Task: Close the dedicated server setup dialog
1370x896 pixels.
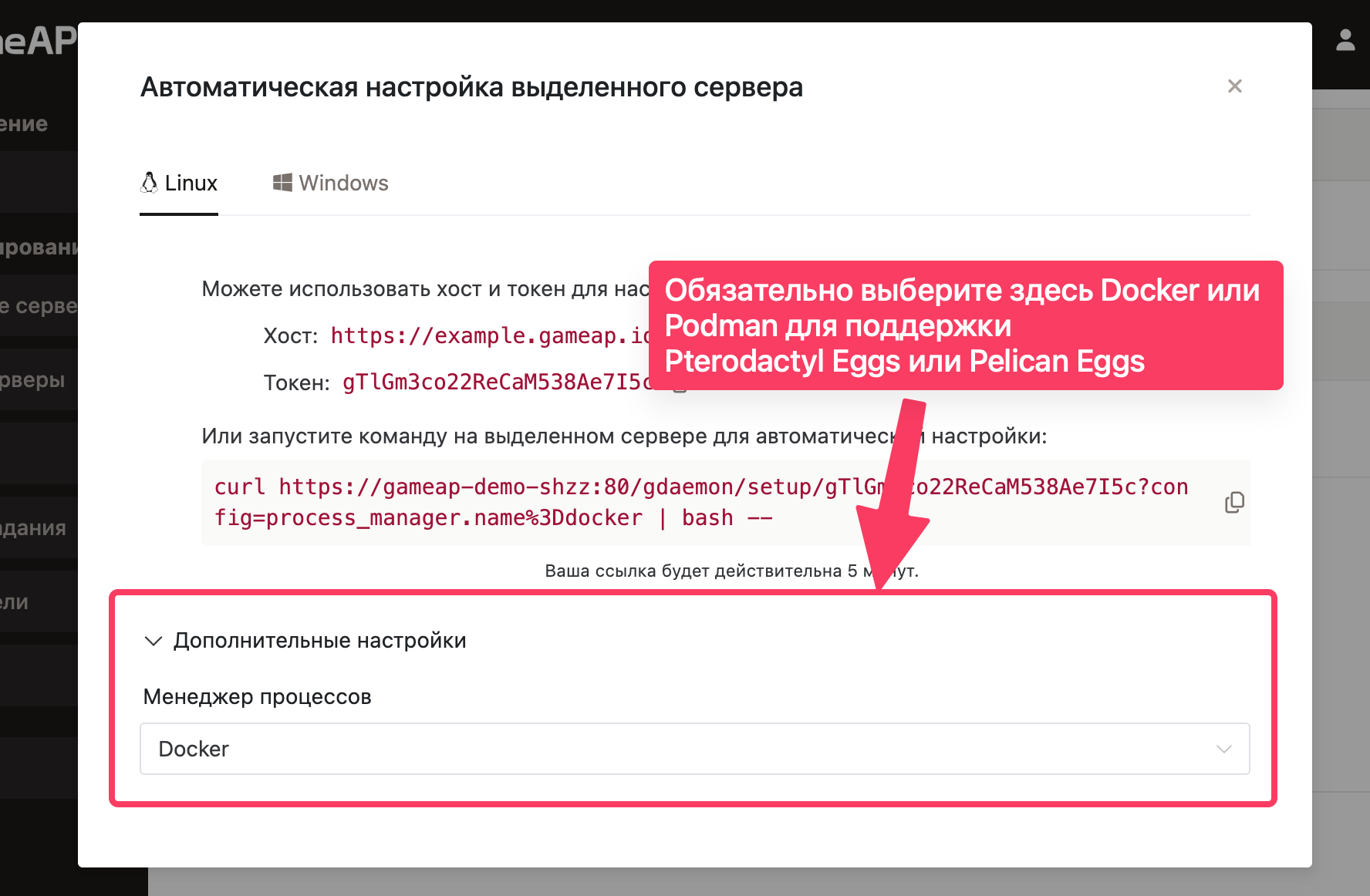Action: [1234, 86]
